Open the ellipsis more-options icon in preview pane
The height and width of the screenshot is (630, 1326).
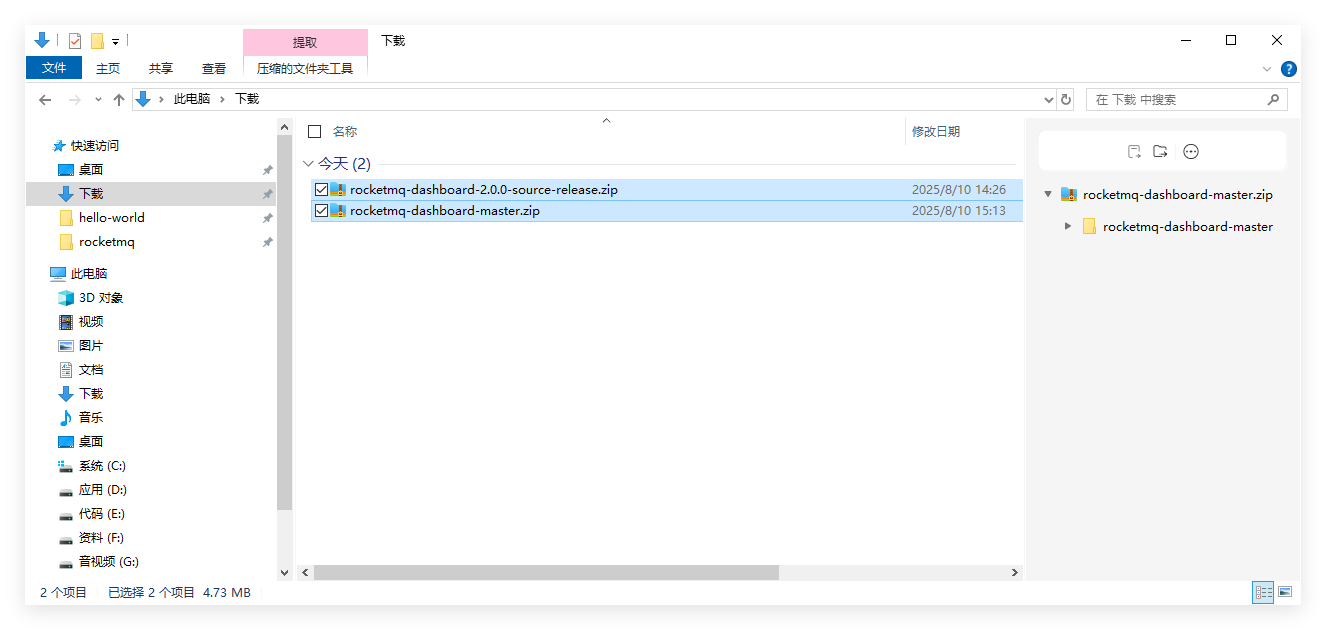pos(1189,151)
